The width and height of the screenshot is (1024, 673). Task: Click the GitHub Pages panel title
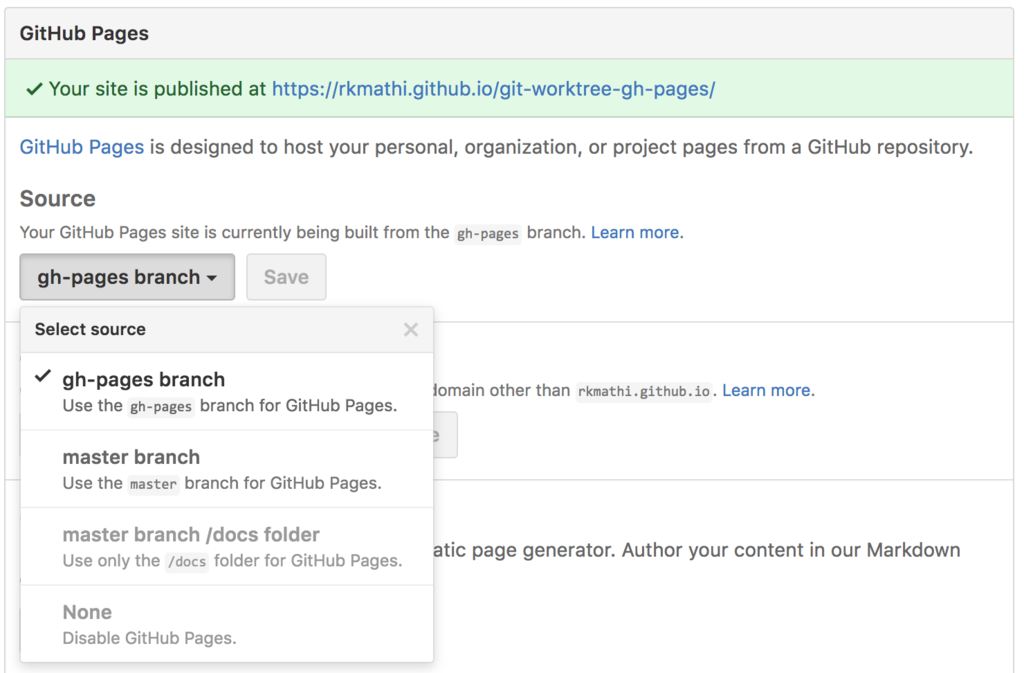pyautogui.click(x=84, y=33)
